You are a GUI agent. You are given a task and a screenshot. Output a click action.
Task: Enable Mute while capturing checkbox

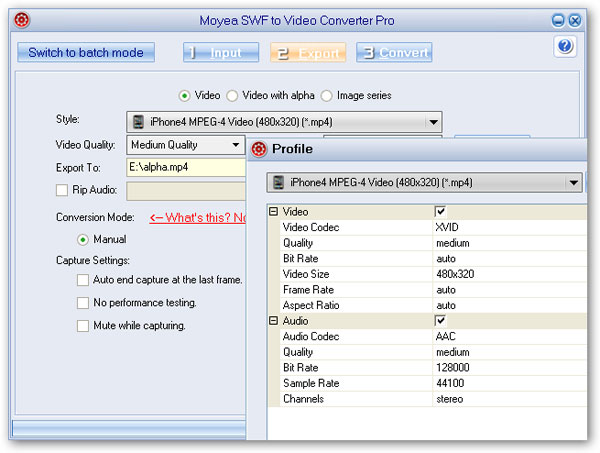(83, 326)
